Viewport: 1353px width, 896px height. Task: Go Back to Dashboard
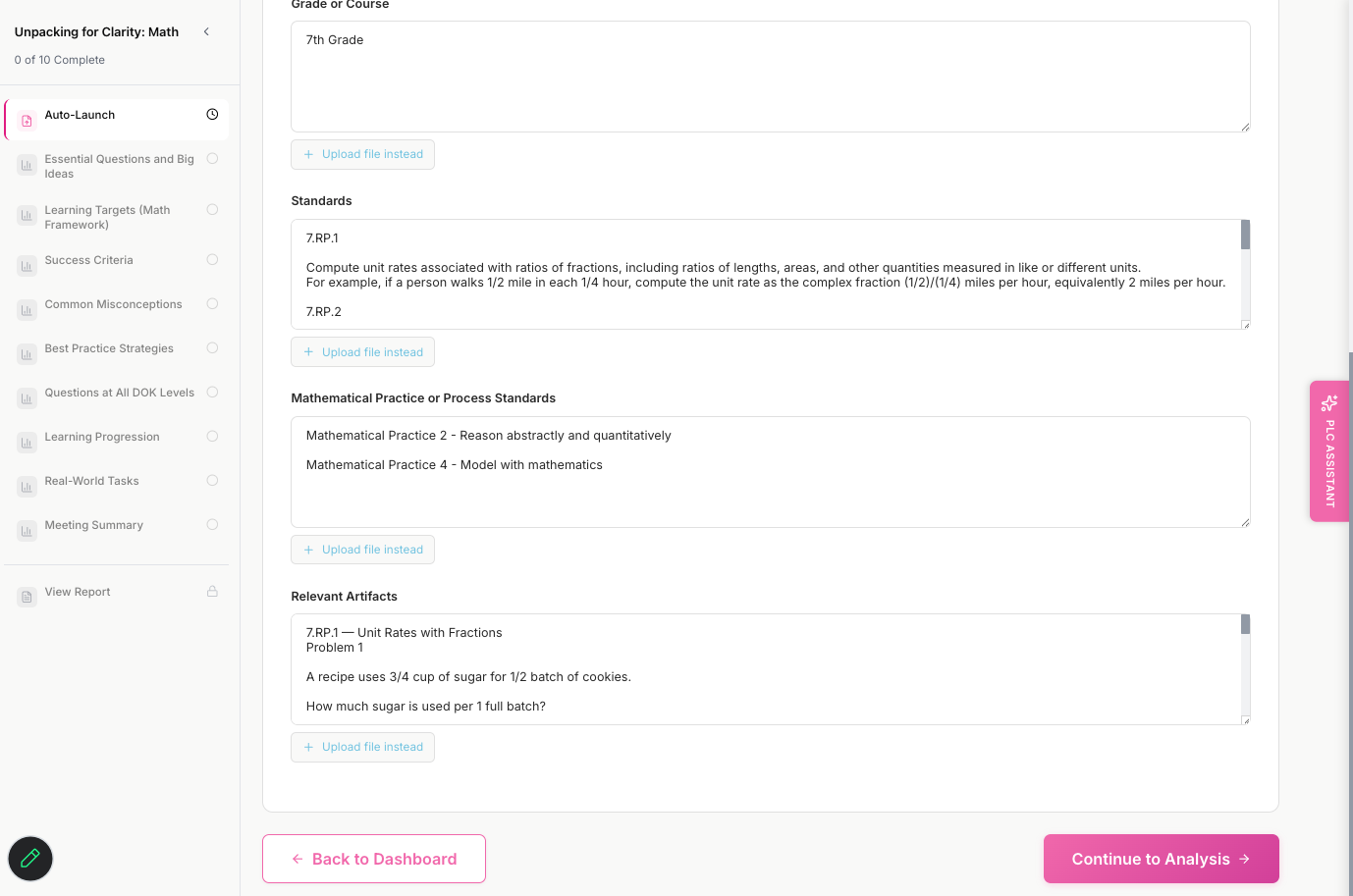click(x=374, y=859)
